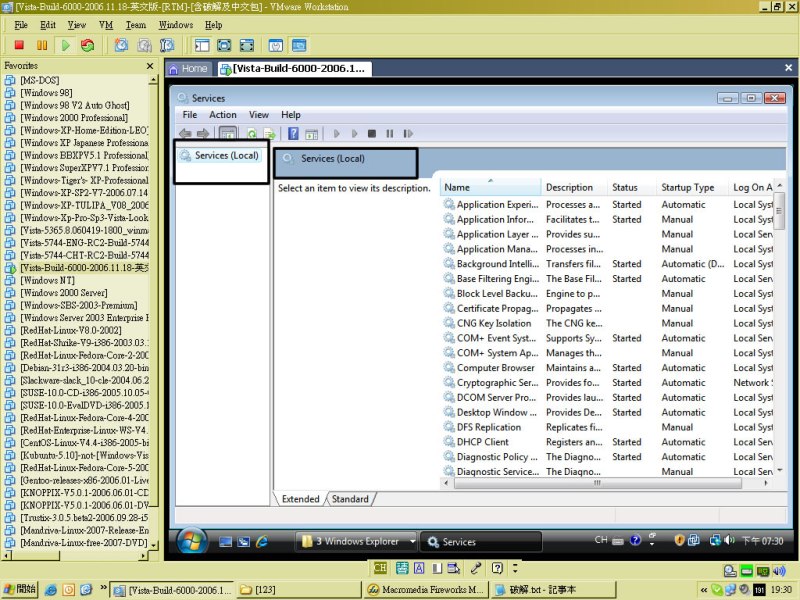Click Stop Service square icon
This screenshot has width=800, height=600.
372,134
